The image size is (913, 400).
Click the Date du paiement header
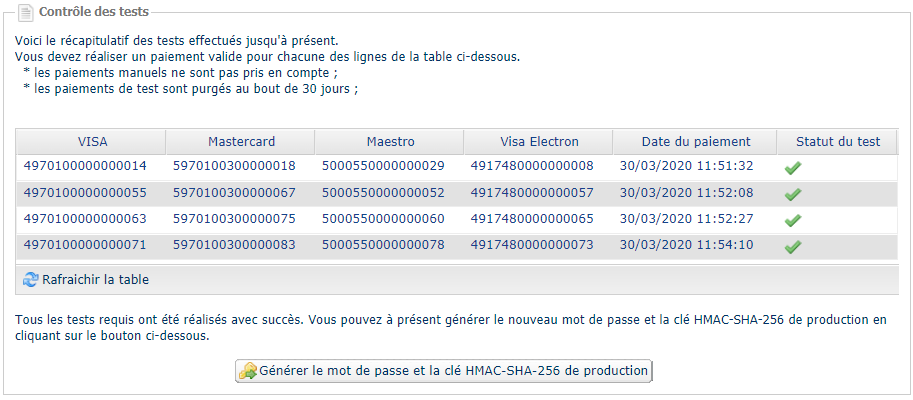(695, 142)
